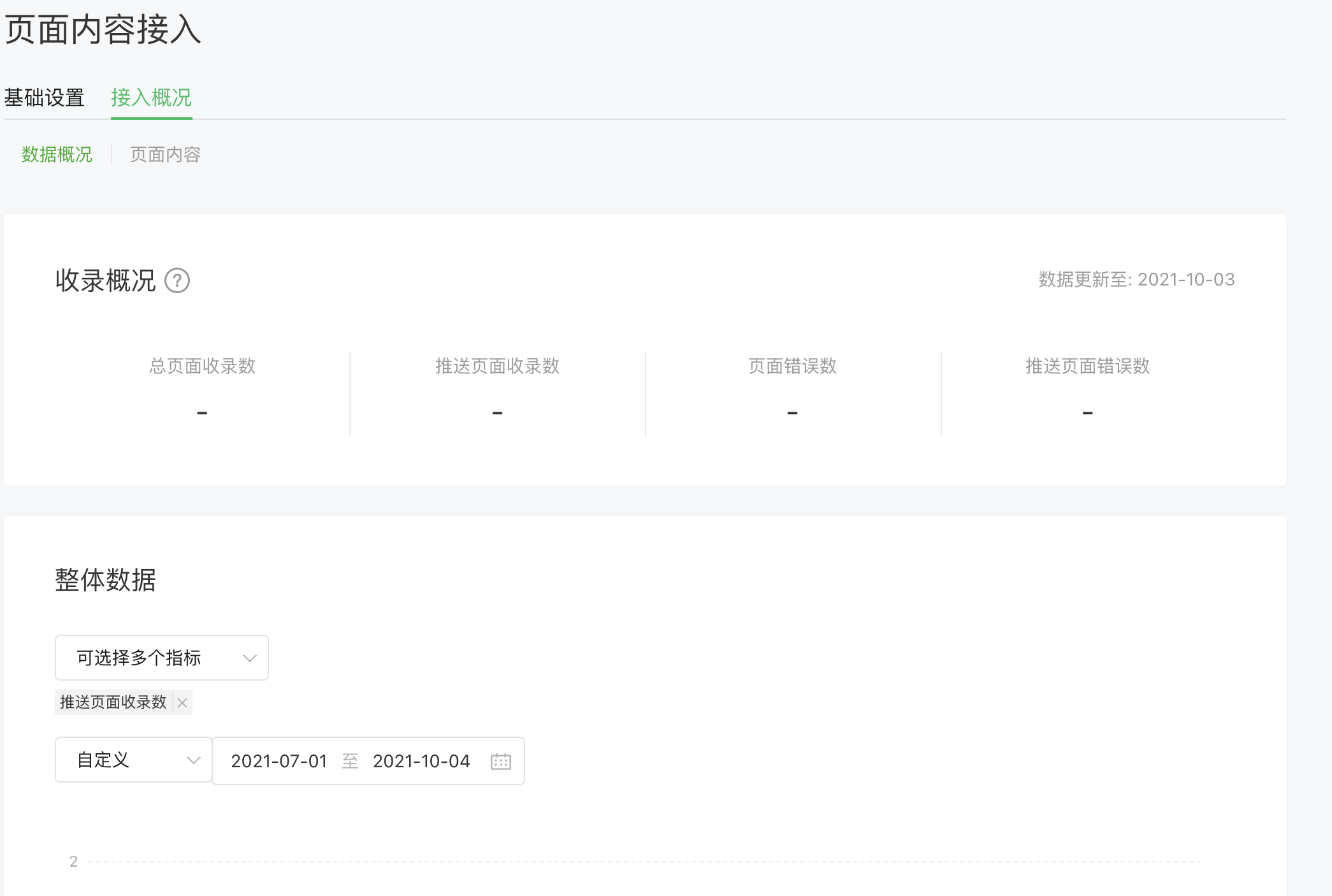Click the 页面错误数 stat card

792,389
